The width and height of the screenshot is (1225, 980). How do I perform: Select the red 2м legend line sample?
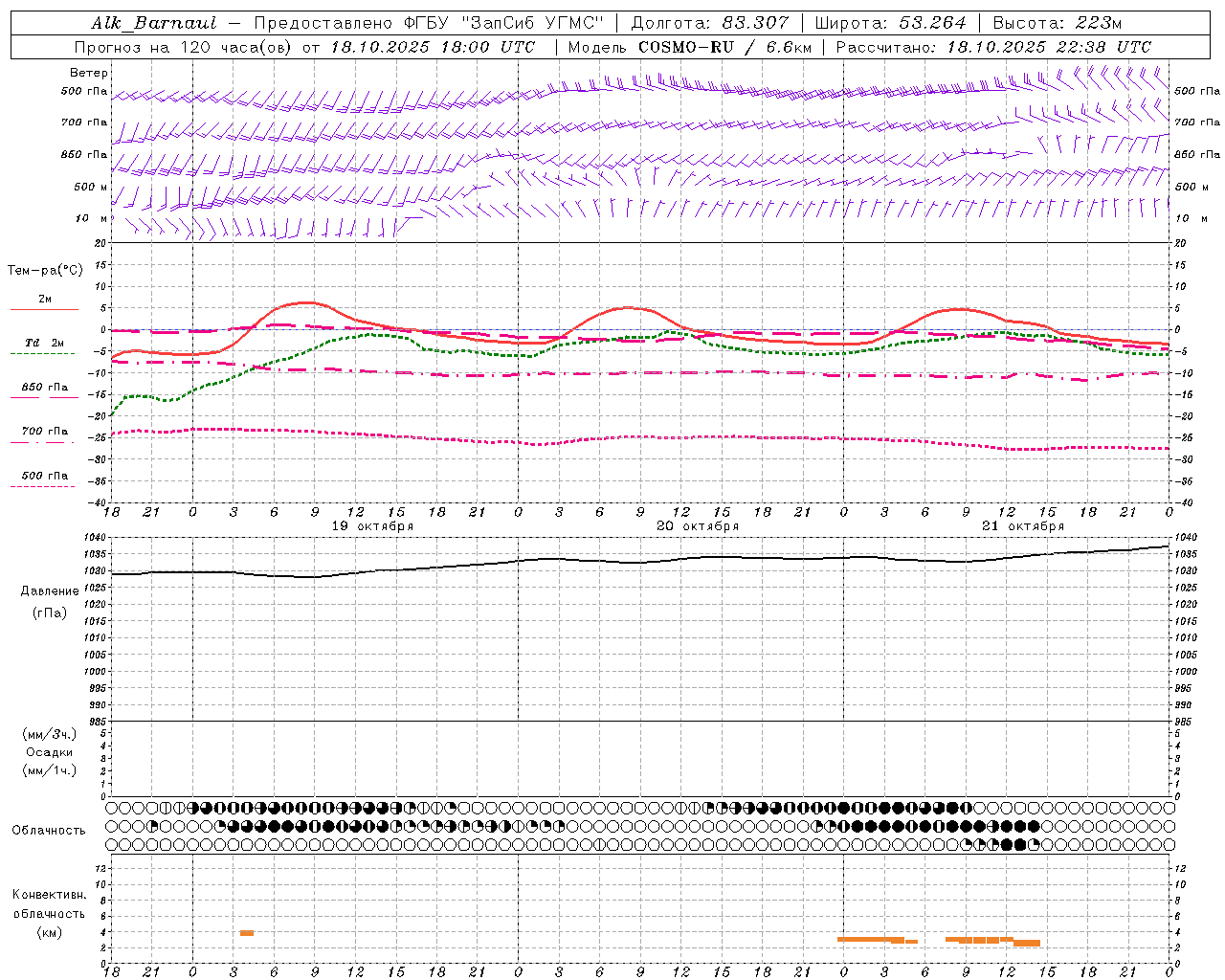tap(44, 309)
